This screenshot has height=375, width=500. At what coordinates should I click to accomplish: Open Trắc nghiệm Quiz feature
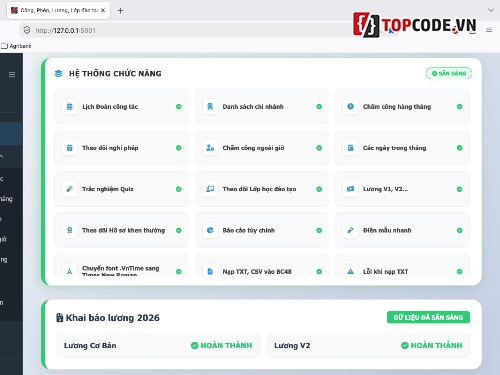point(121,189)
